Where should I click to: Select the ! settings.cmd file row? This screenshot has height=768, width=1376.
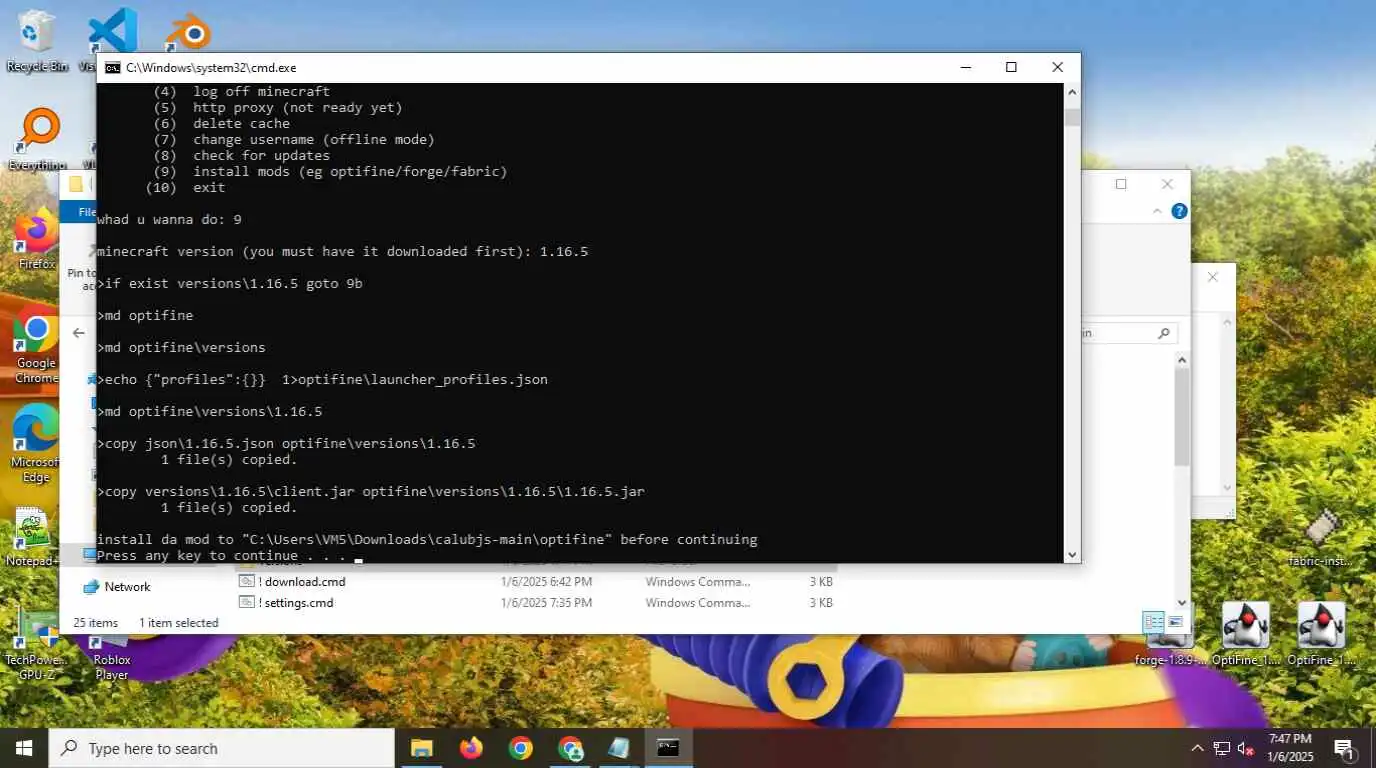[x=535, y=602]
